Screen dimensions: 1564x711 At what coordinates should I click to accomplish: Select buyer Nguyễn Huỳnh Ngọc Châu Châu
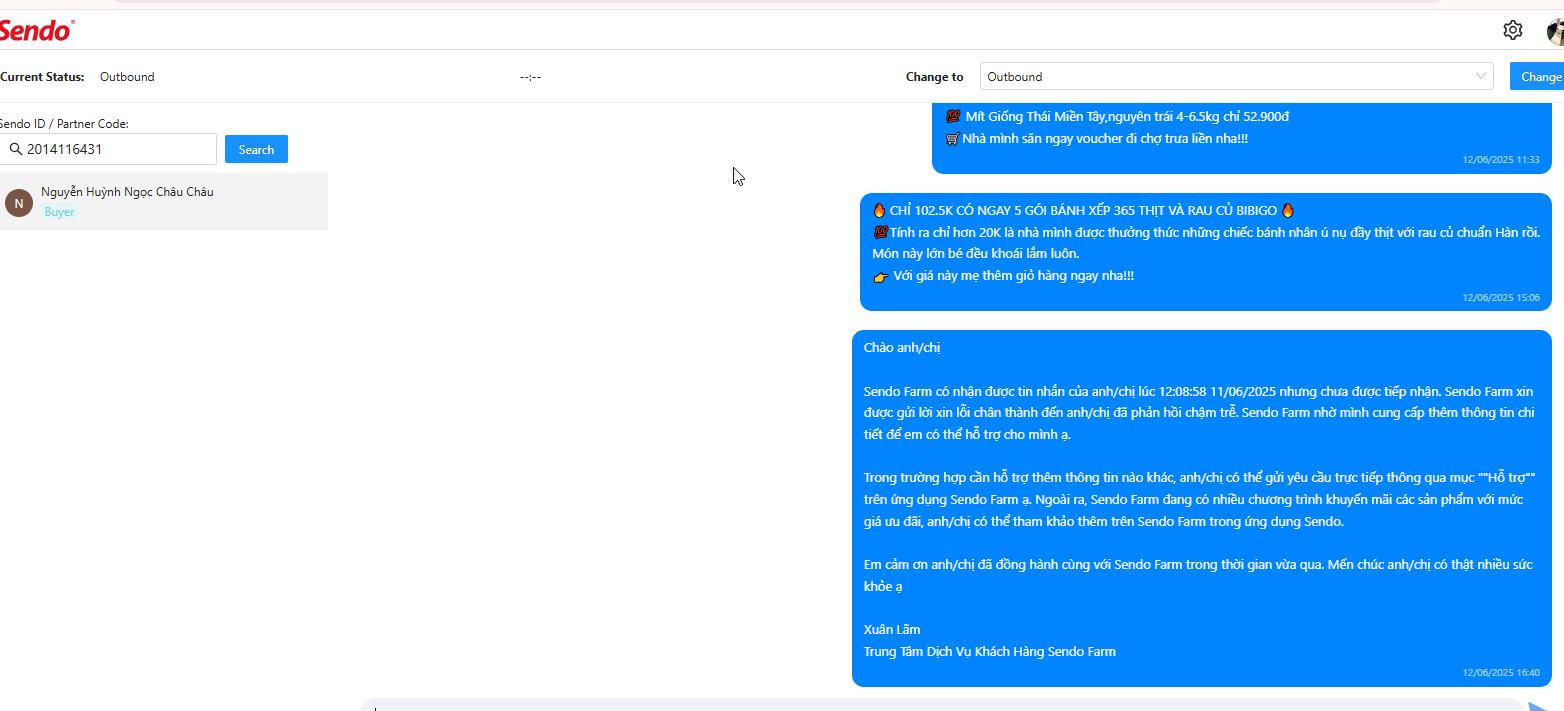coord(164,201)
